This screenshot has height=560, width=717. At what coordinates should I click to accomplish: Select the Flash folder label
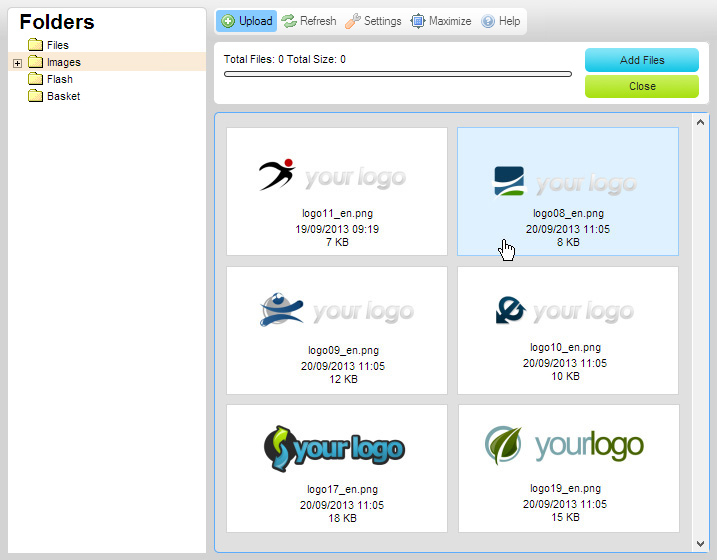pyautogui.click(x=59, y=79)
